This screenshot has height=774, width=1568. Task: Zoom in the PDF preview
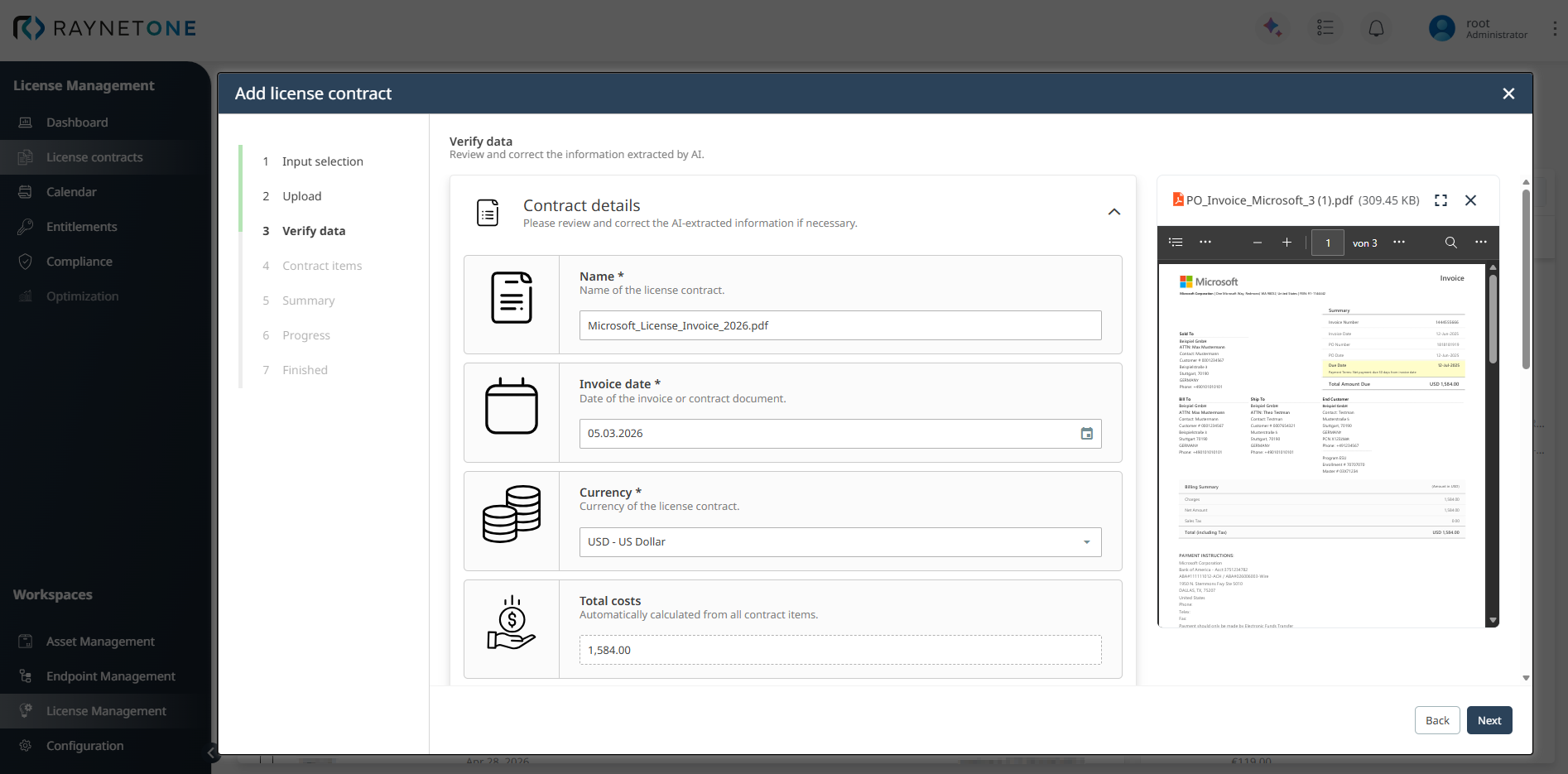tap(1287, 243)
